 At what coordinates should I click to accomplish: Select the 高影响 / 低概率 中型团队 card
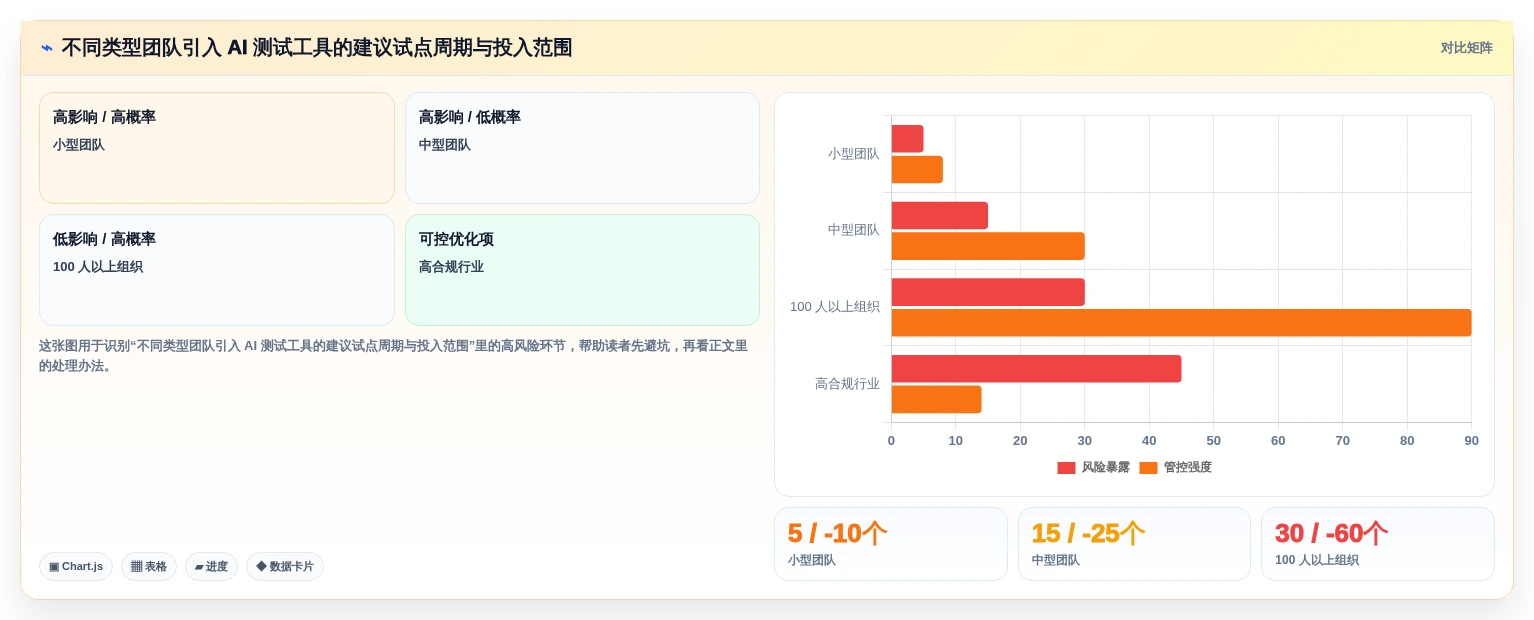tap(582, 148)
